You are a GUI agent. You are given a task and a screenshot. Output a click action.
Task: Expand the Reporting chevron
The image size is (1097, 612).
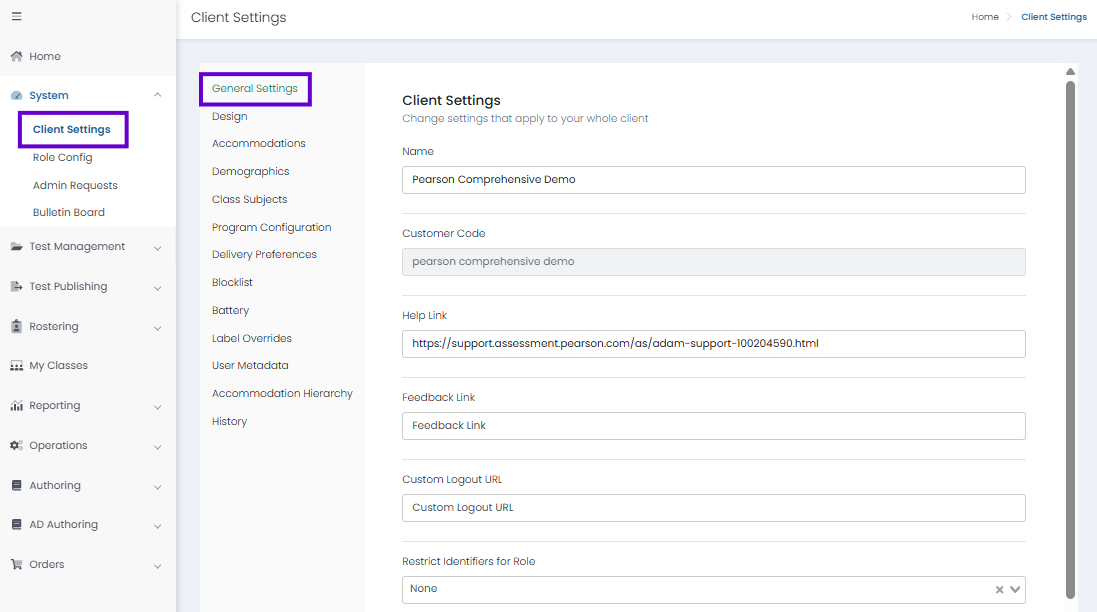(x=157, y=407)
